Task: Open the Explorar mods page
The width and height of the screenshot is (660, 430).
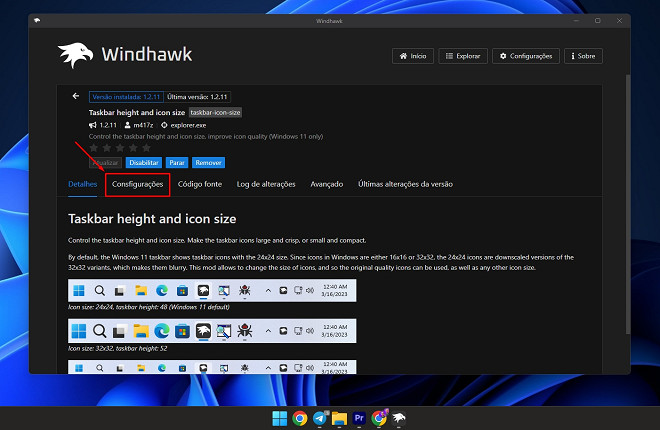Action: pyautogui.click(x=463, y=56)
